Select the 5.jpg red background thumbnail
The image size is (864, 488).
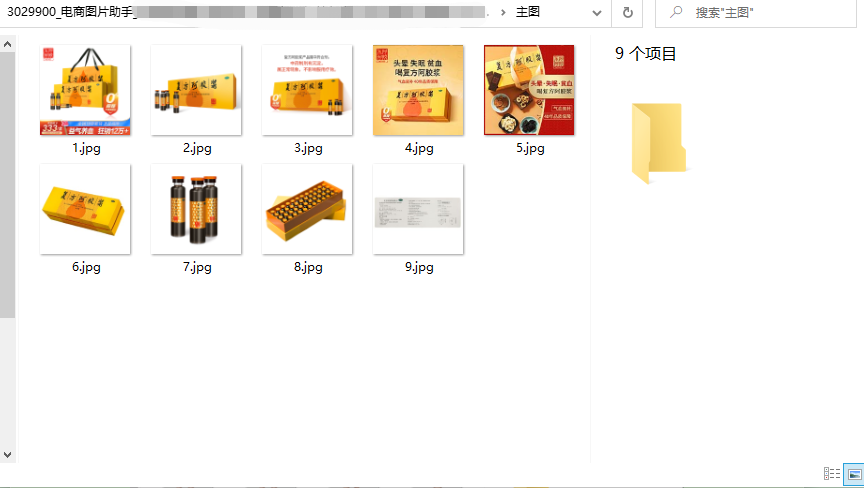pos(529,90)
